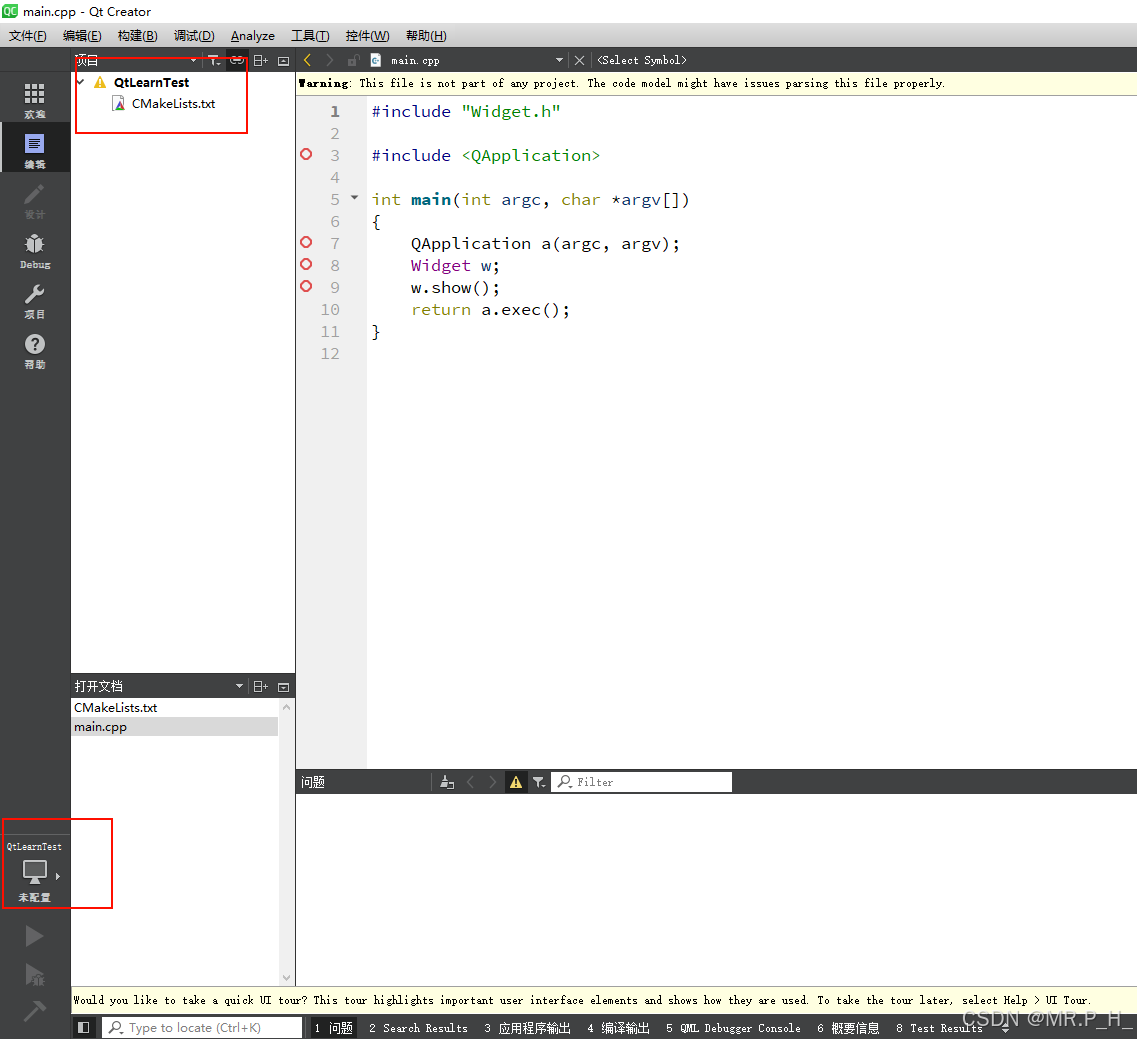Open the 打开文档 view selector dropdown
The height and width of the screenshot is (1039, 1137).
coord(239,687)
